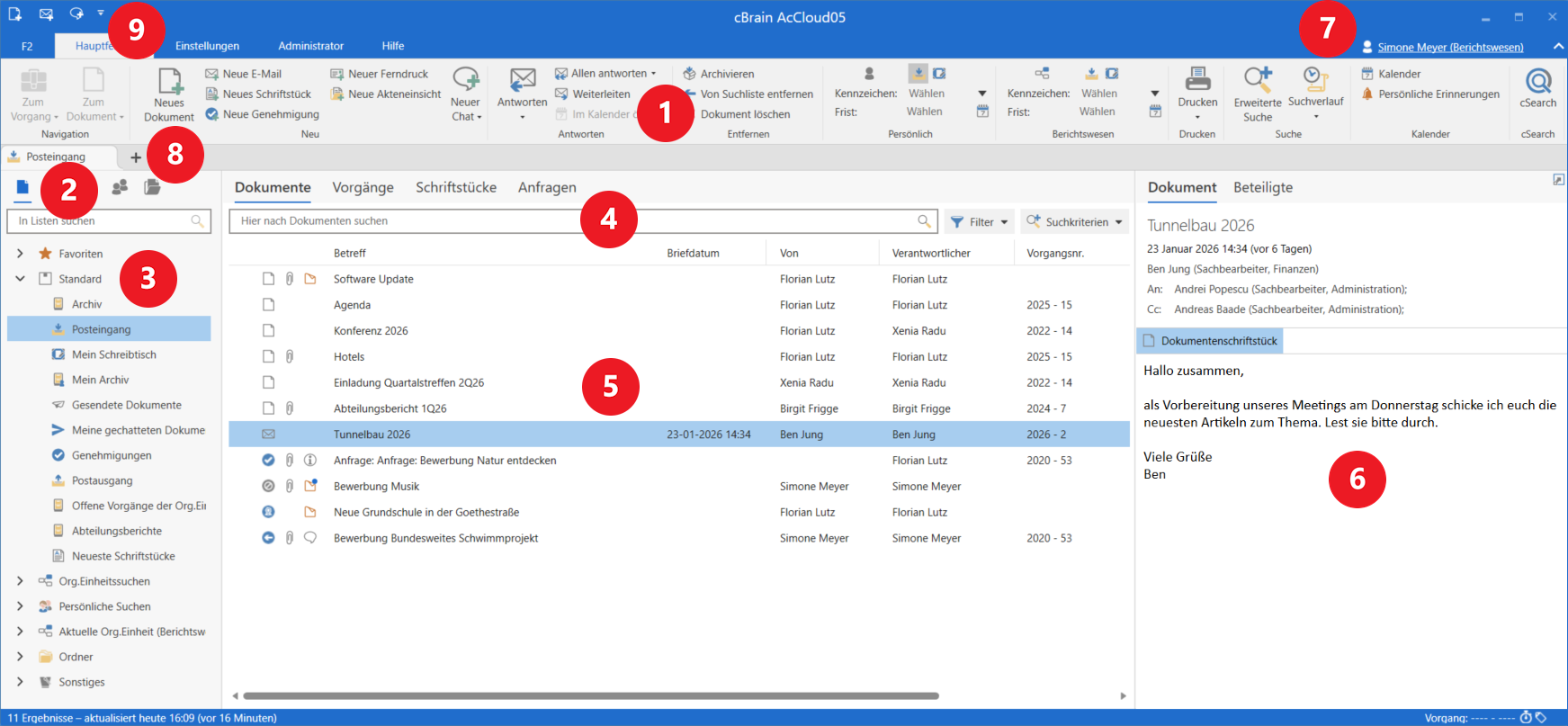Open the Kalender ribbon item
The height and width of the screenshot is (726, 1568).
coord(1391,74)
